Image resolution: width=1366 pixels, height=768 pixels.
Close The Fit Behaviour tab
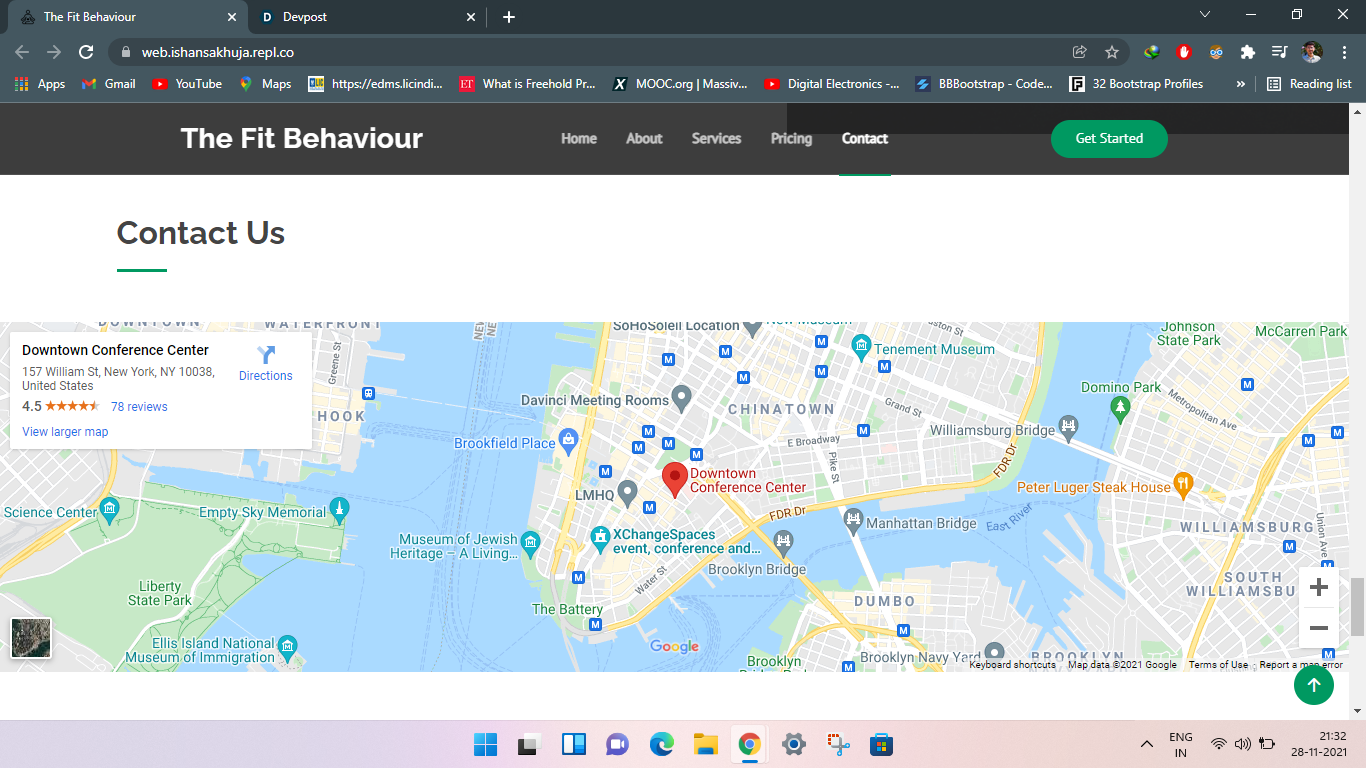pyautogui.click(x=232, y=17)
